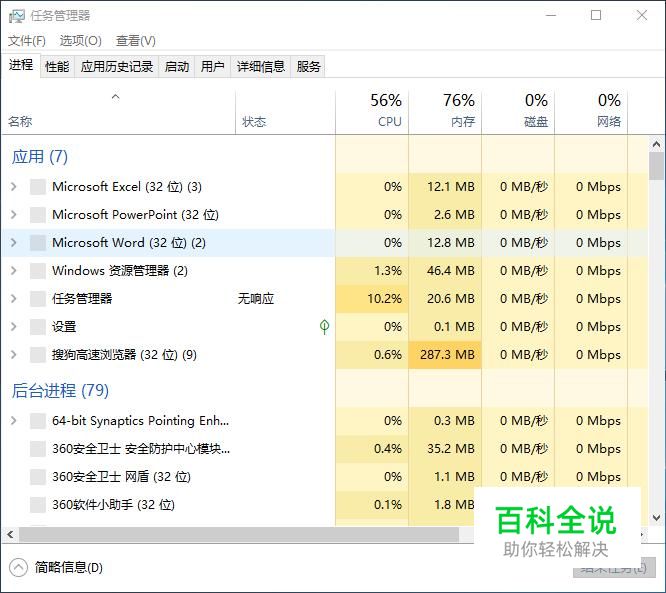Open the 选项(O) menu
Viewport: 666px width, 593px height.
(x=80, y=41)
